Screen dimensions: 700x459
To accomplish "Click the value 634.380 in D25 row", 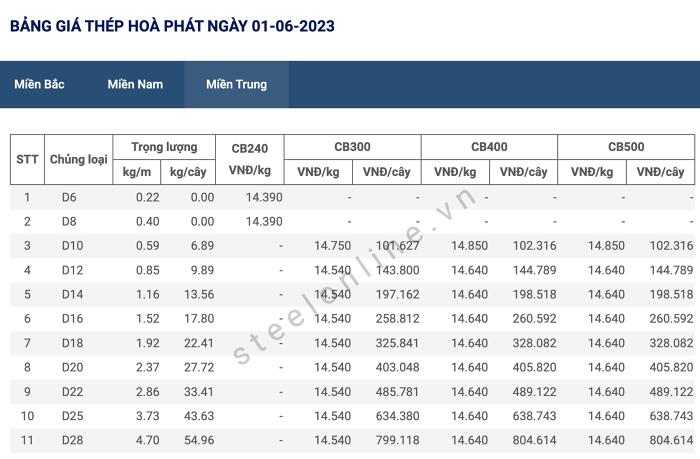I will pyautogui.click(x=397, y=416).
